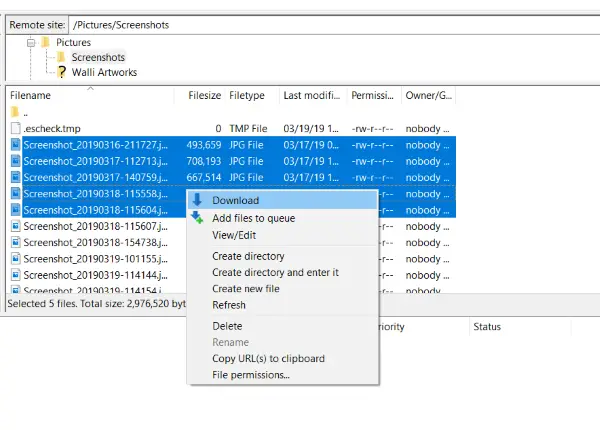This screenshot has width=600, height=430.
Task: Sort by the Filesize column header
Action: click(204, 95)
